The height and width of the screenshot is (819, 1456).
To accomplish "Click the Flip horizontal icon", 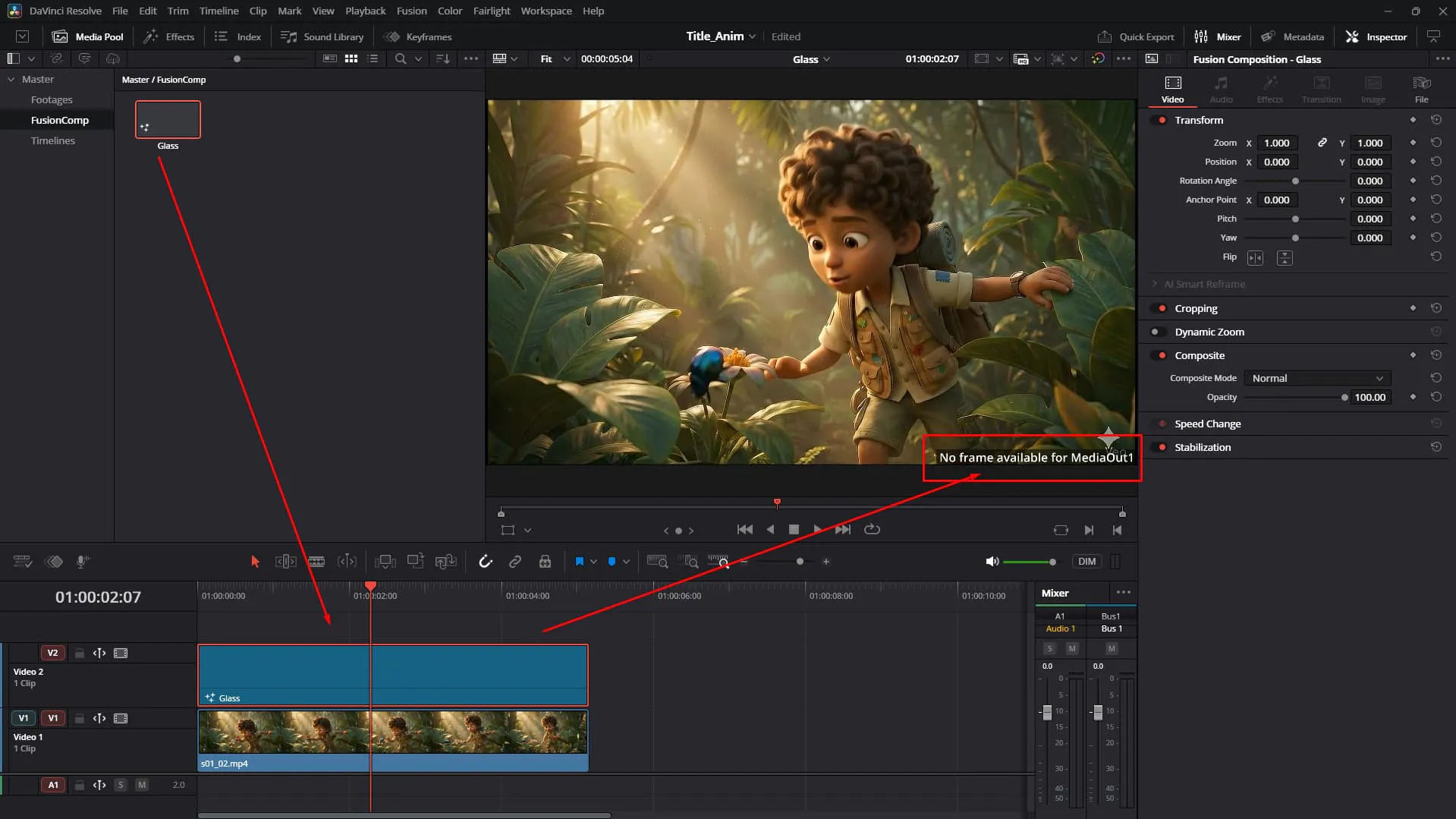I will point(1256,258).
